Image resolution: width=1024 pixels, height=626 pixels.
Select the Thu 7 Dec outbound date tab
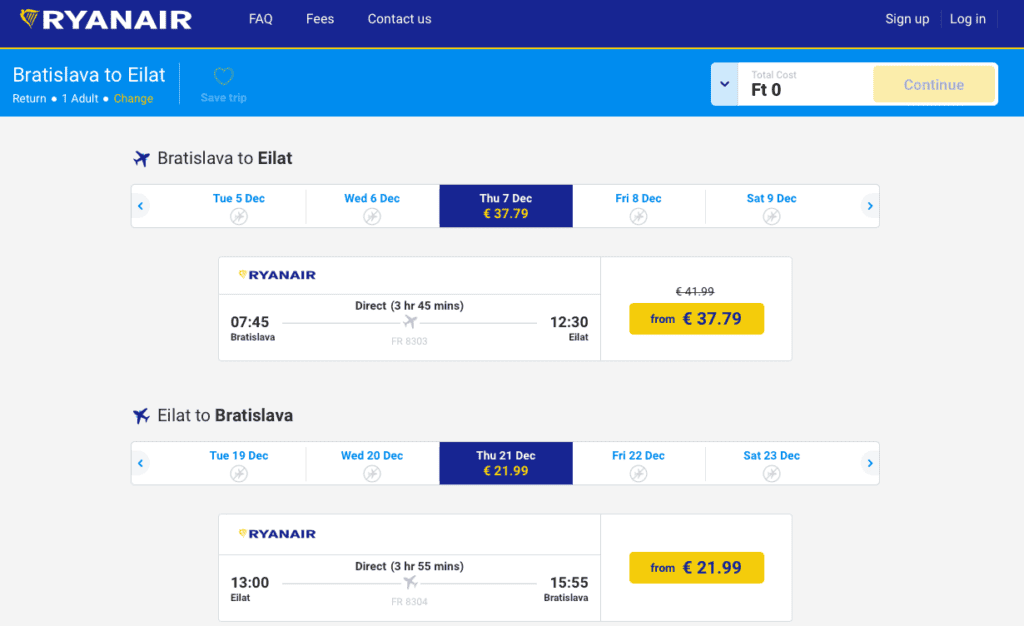[x=506, y=206]
